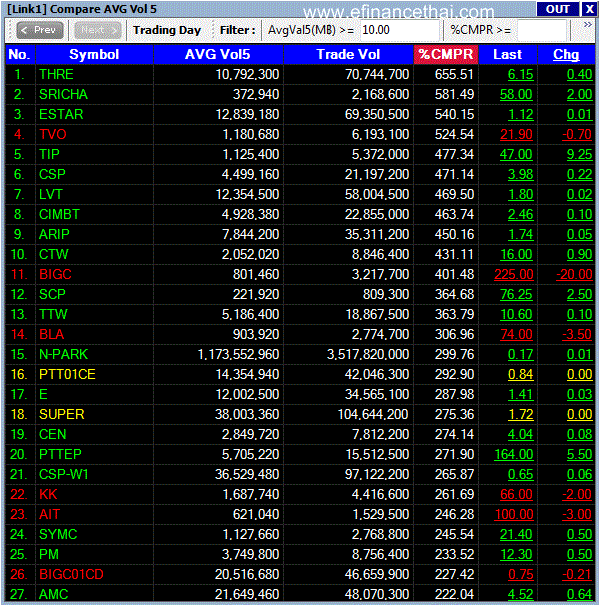The width and height of the screenshot is (605, 606).
Task: Select symbol CTW
Action: point(53,254)
